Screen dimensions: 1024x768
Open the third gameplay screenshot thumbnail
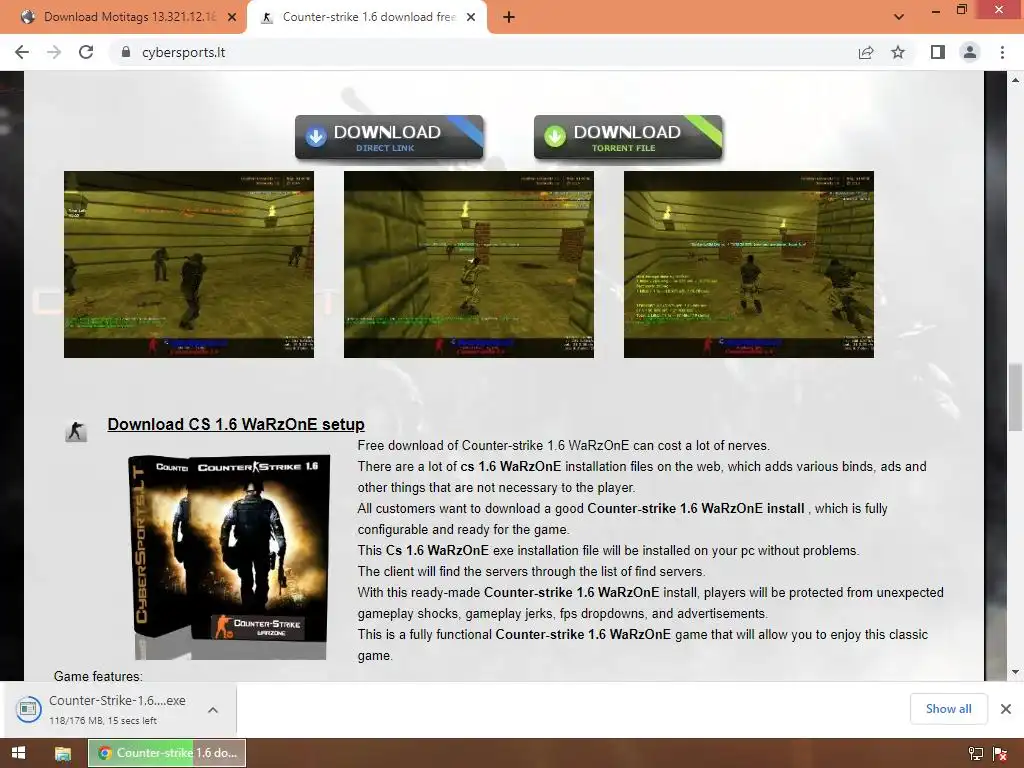749,264
